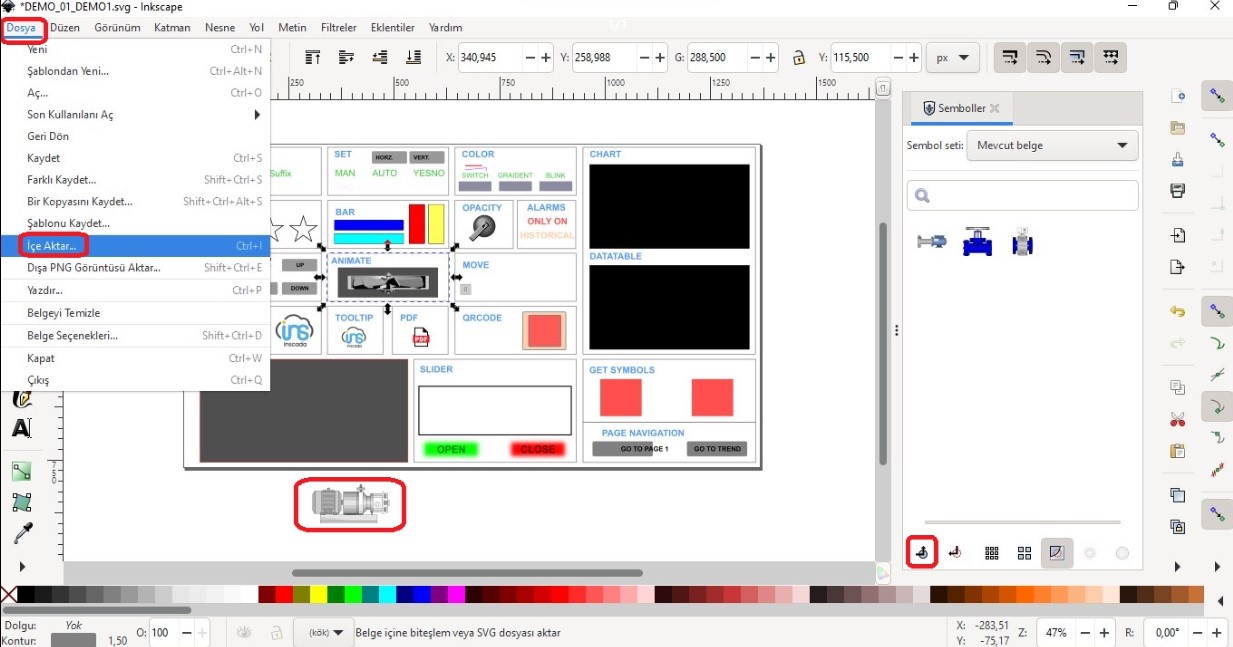Open the px units dropdown
1233x647 pixels.
click(952, 58)
